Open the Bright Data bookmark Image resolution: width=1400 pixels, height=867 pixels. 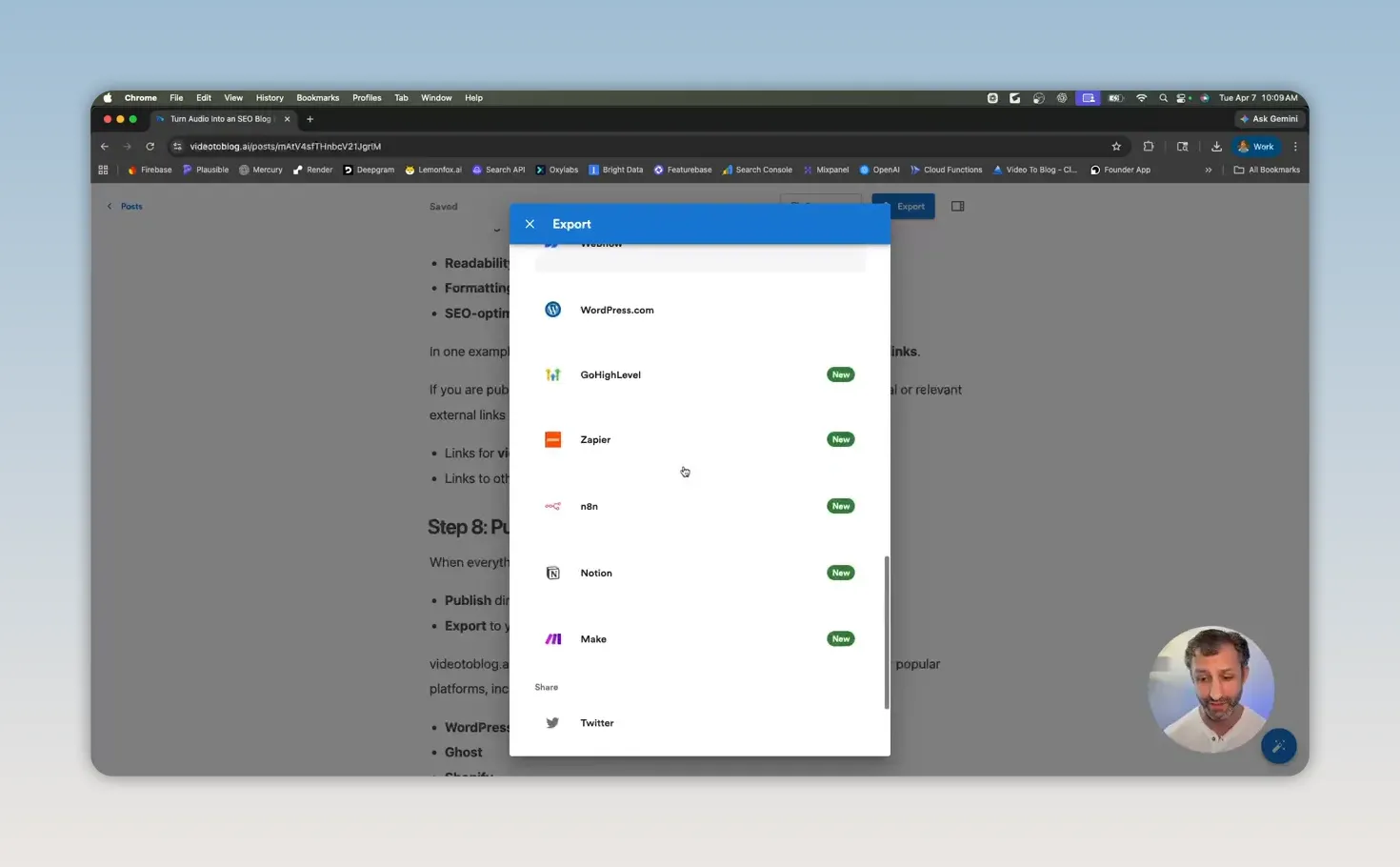tap(616, 170)
